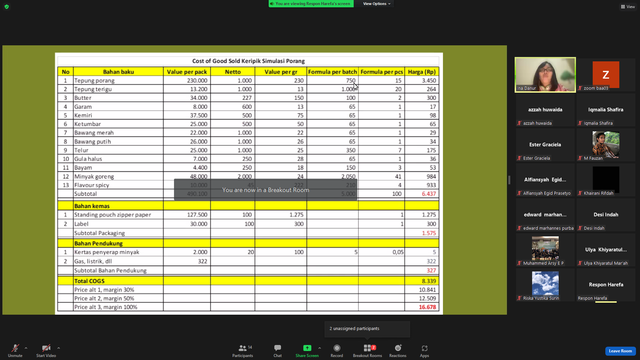Select Ester Graciela participant tile
The width and height of the screenshot is (640, 360).
(x=545, y=145)
